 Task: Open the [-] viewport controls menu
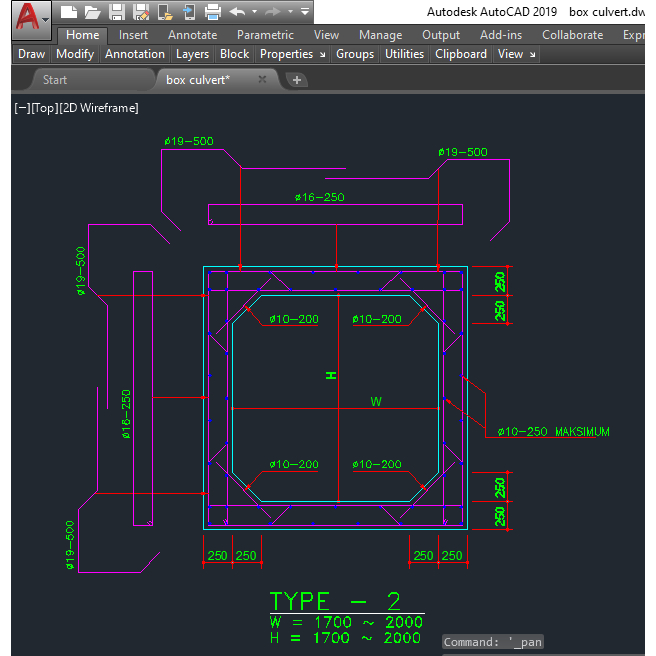[22, 108]
